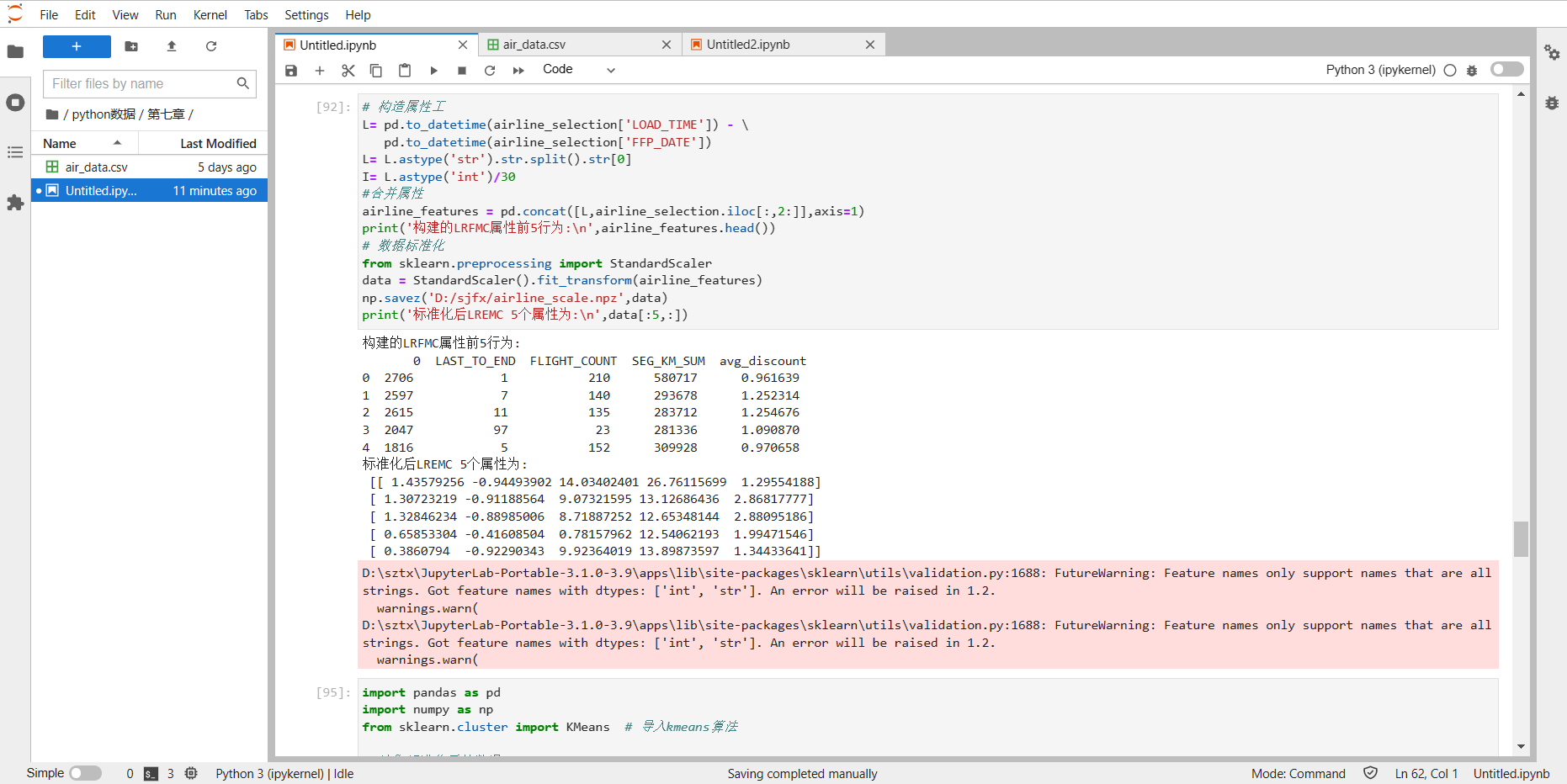Image resolution: width=1567 pixels, height=784 pixels.
Task: Click the kernel chip icon in status bar
Action: 191,774
